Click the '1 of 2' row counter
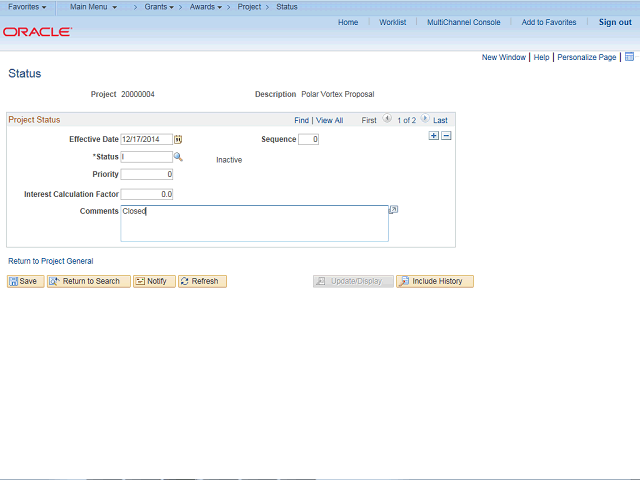The height and width of the screenshot is (480, 640). 407,120
